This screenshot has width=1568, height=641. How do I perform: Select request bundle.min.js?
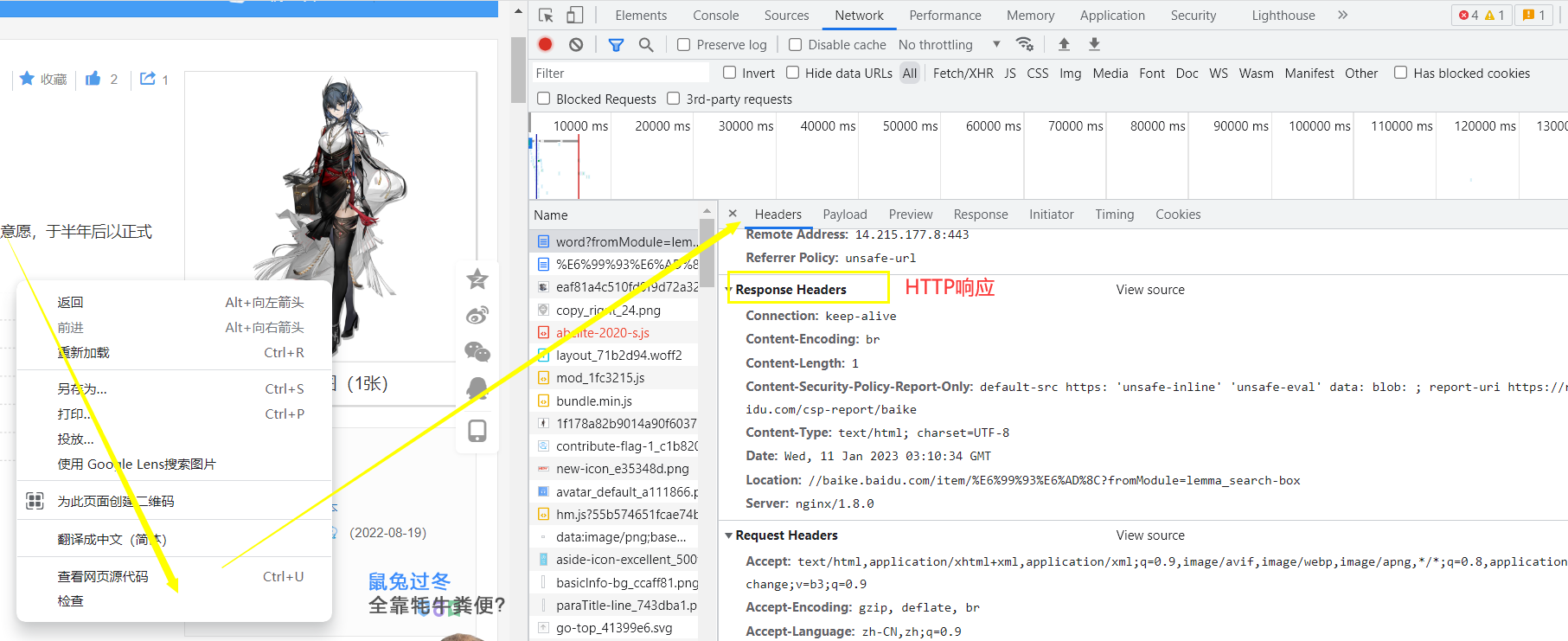[x=614, y=401]
